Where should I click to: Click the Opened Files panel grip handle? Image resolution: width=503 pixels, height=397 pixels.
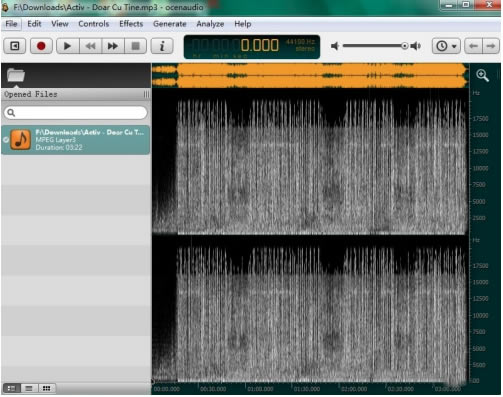click(146, 95)
